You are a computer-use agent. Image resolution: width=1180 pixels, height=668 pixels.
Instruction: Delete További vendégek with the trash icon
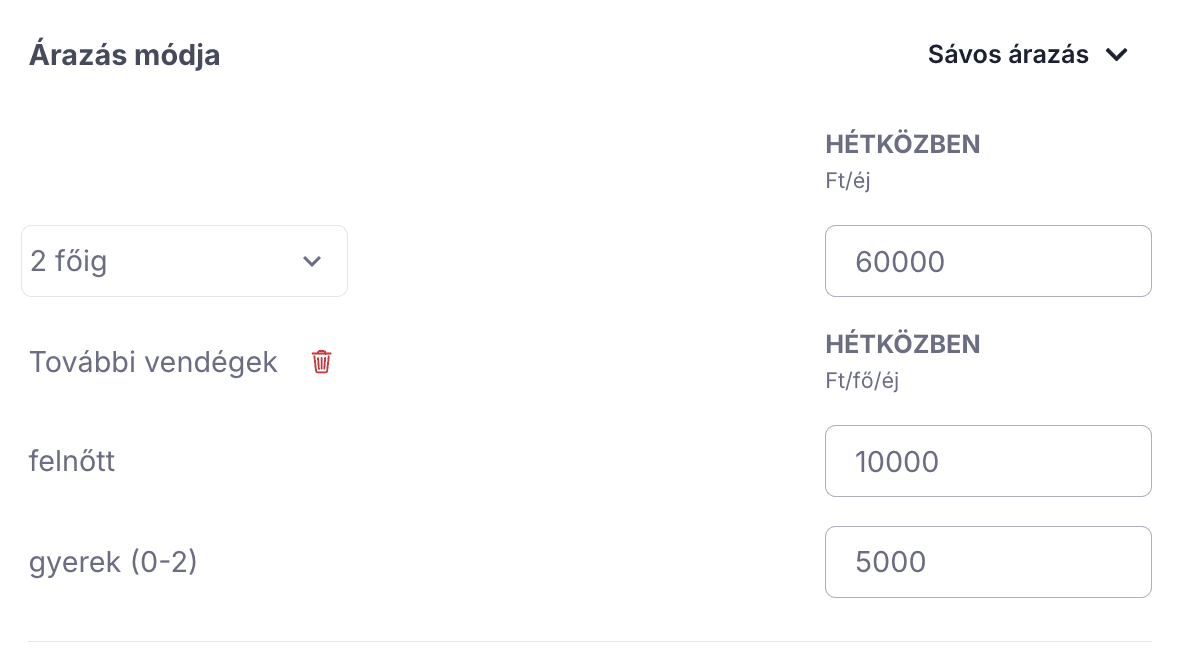[x=321, y=362]
